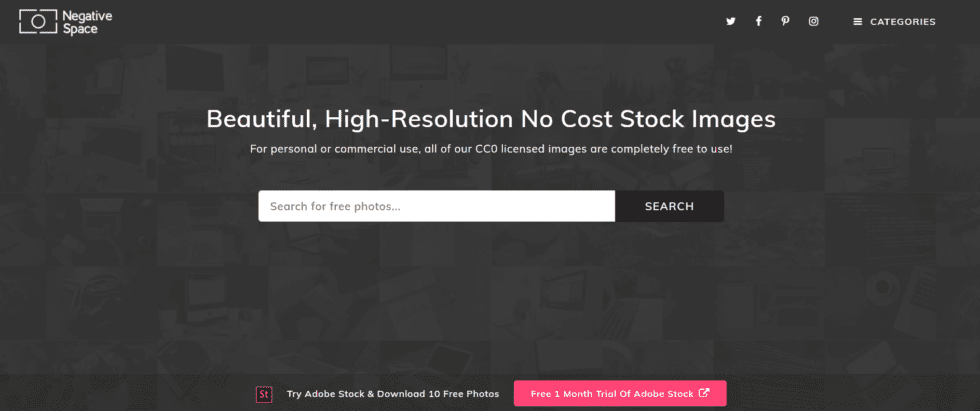Click the Negative Space camera logo icon

click(x=39, y=21)
